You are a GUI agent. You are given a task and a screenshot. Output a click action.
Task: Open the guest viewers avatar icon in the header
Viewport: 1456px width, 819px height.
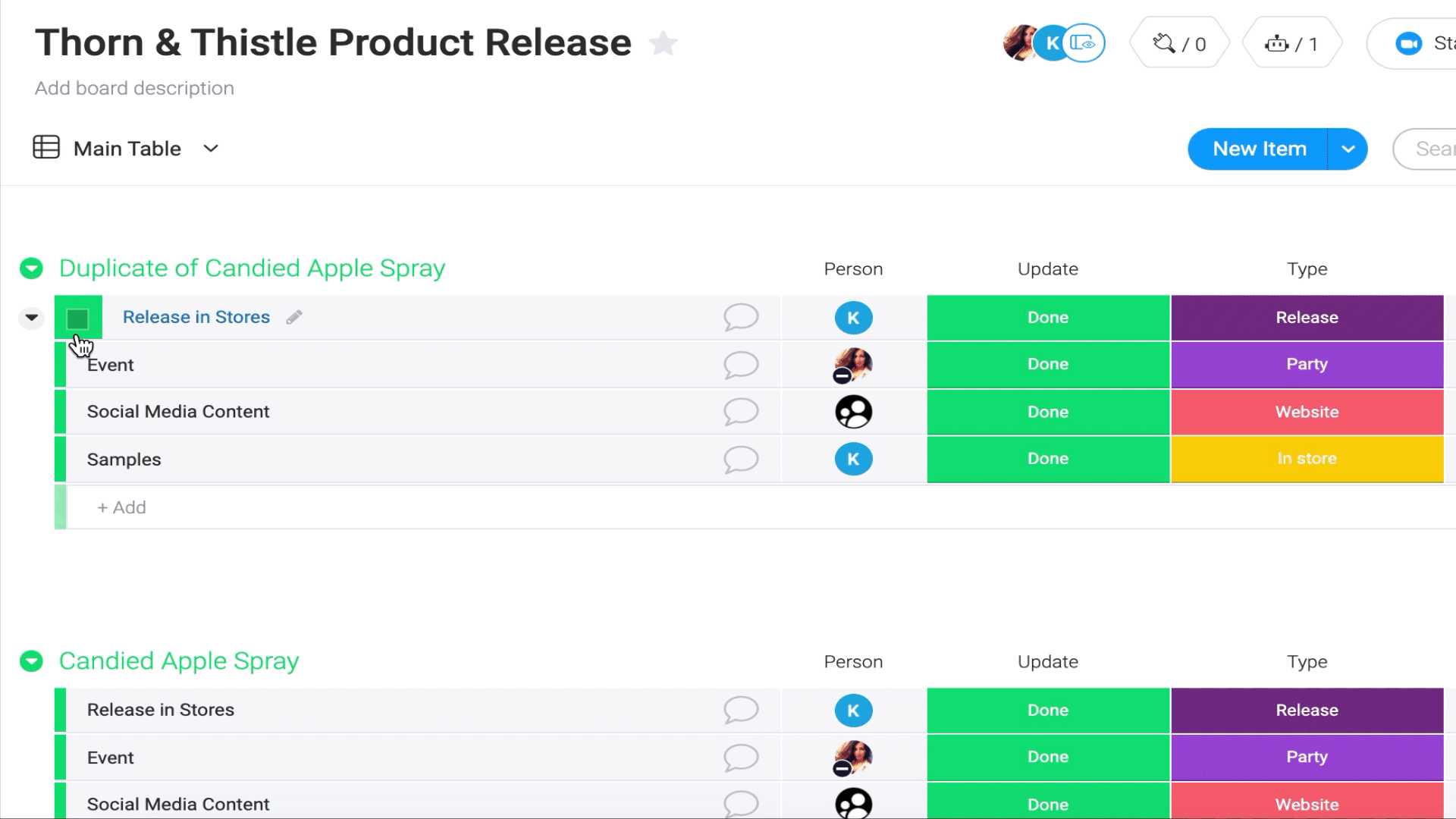tap(1084, 43)
